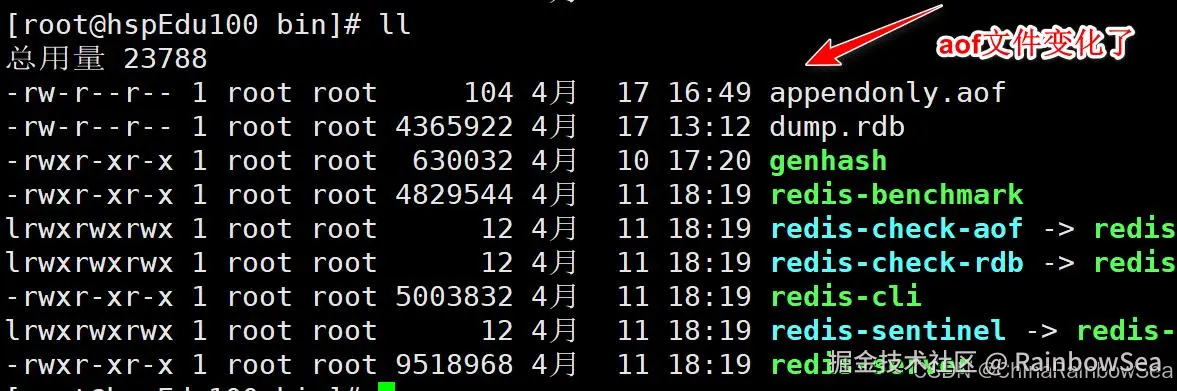Click day 10 in genhash row
Viewport: 1177px width, 391px height.
coord(633,161)
